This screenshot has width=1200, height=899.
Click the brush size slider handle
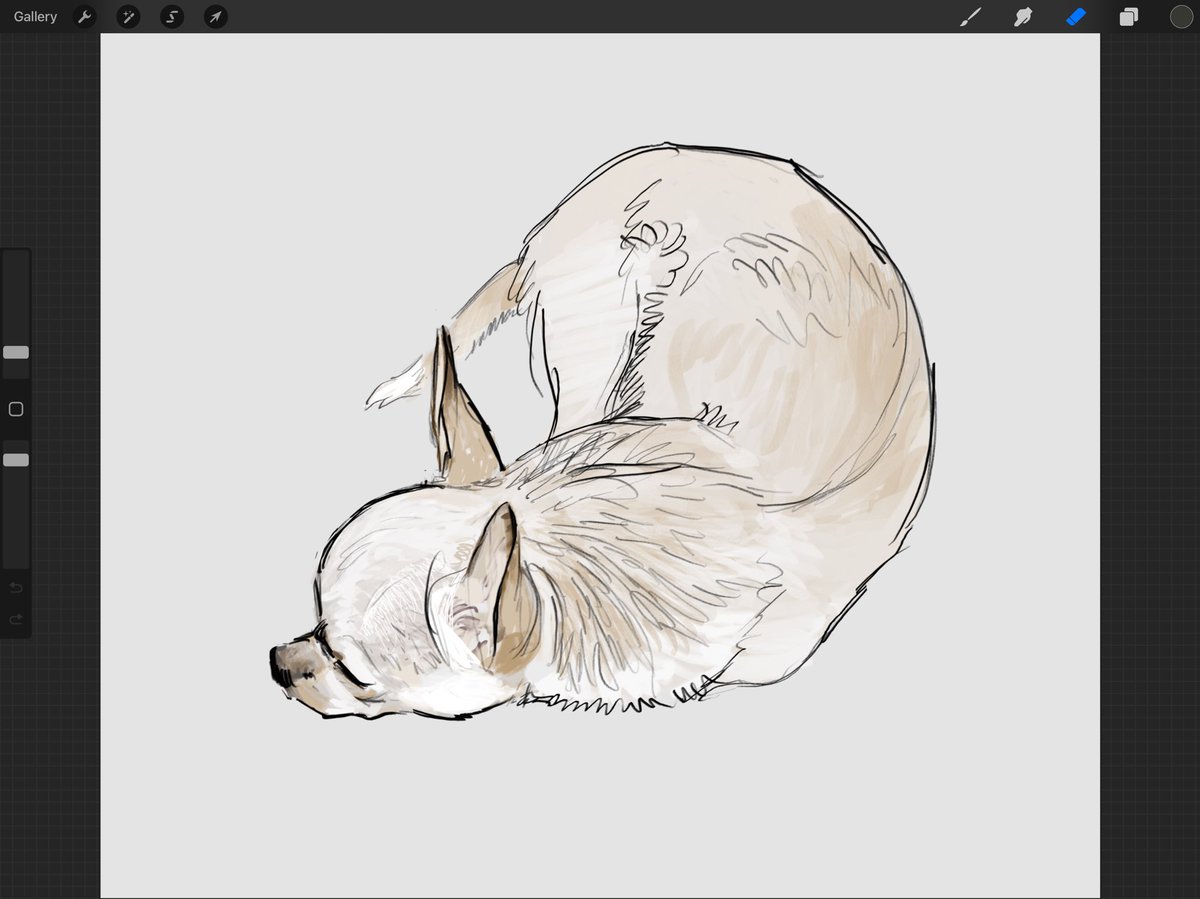tap(16, 352)
